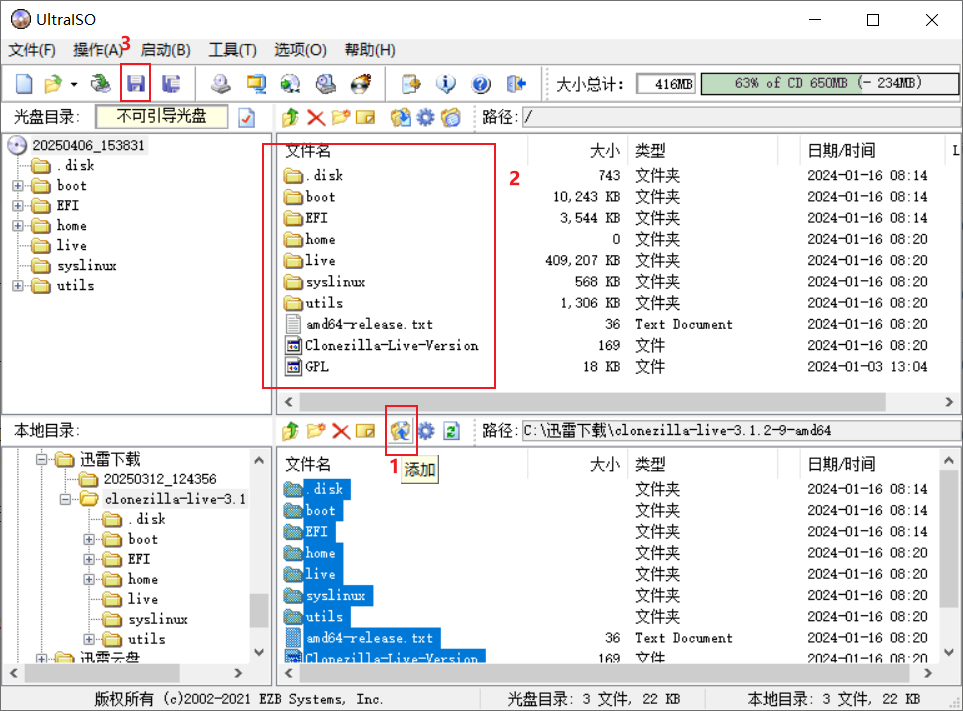Open the 文件(F) menu
The width and height of the screenshot is (963, 711).
point(32,50)
